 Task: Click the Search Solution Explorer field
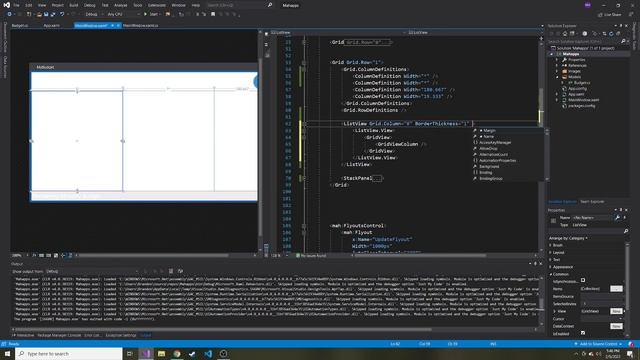[x=584, y=41]
